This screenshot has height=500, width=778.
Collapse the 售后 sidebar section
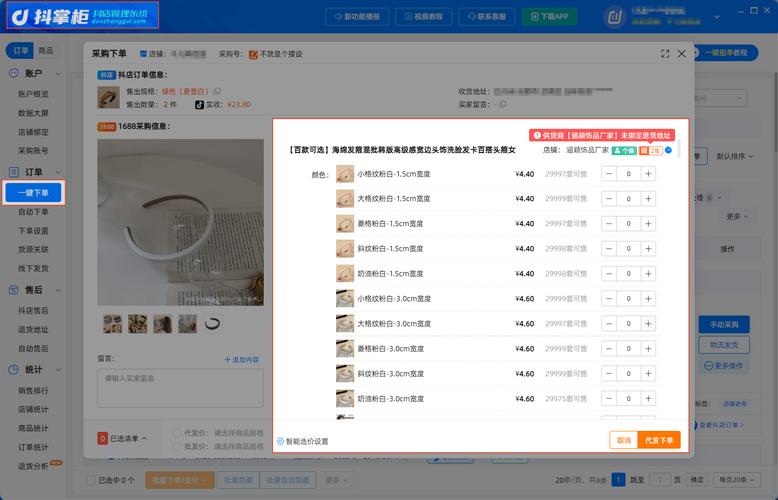pyautogui.click(x=58, y=290)
